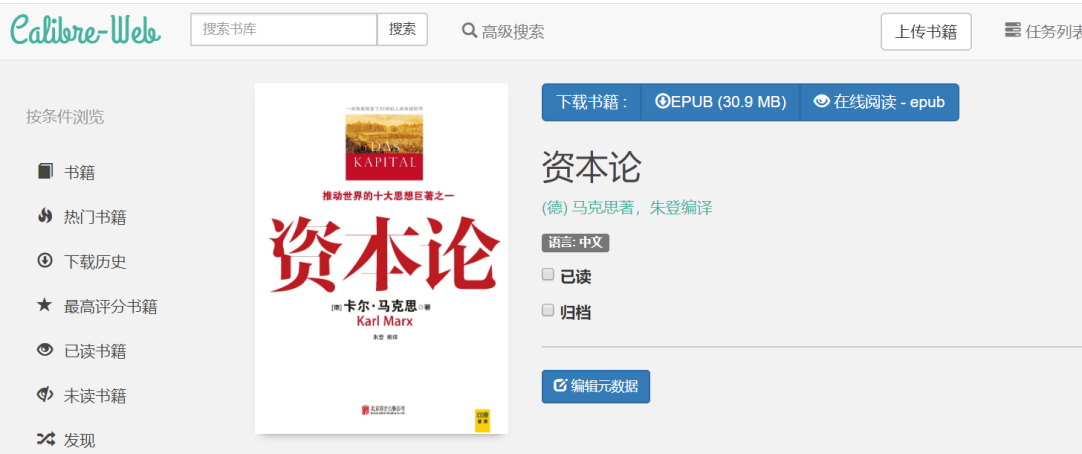Click the 已读书籍 eye icon
This screenshot has height=454, width=1082.
pos(45,350)
